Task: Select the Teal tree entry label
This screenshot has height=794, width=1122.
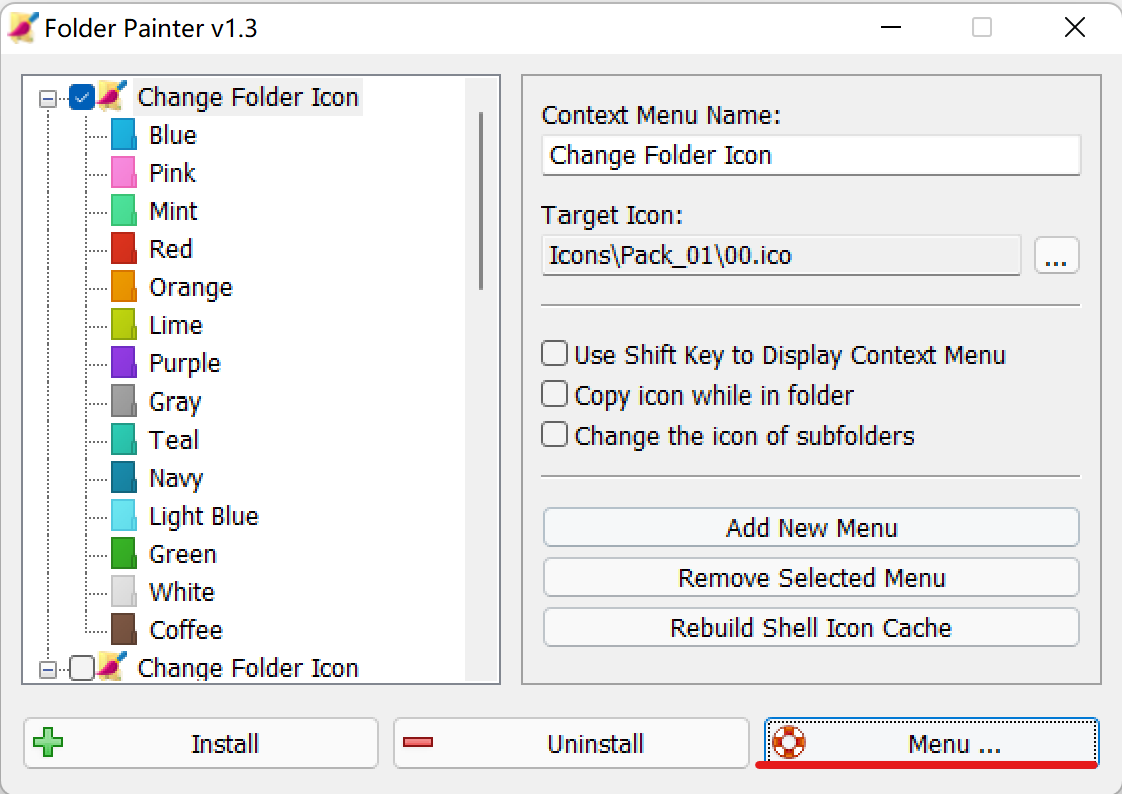Action: pos(174,440)
